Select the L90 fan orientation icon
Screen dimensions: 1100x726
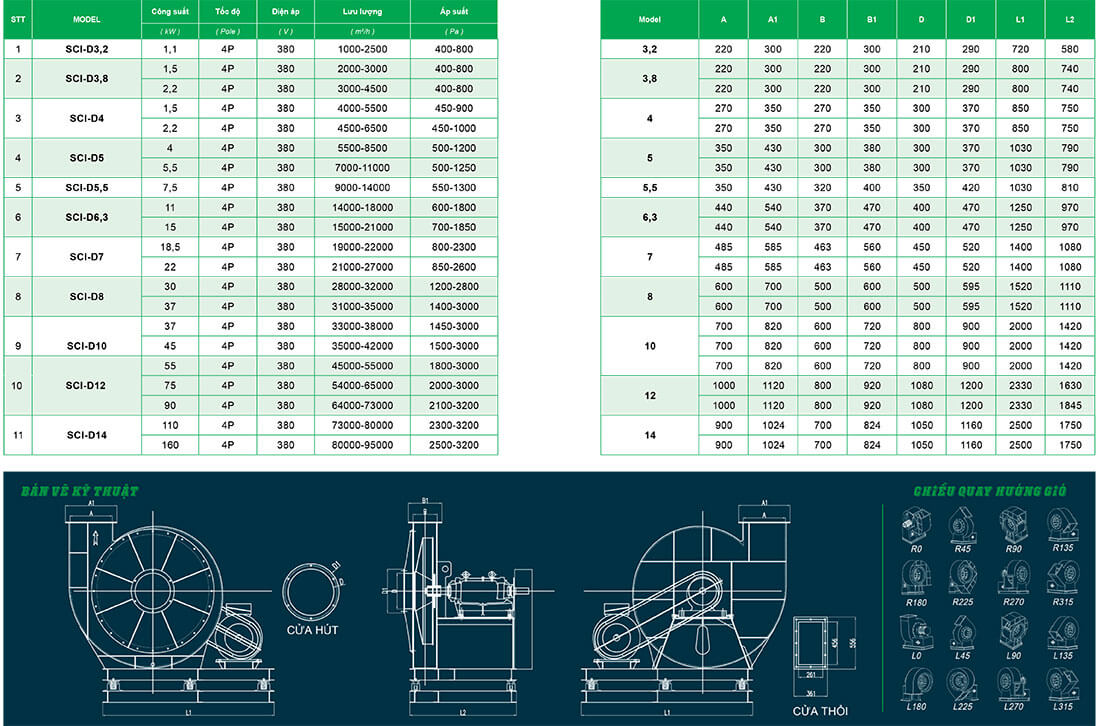[x=1014, y=631]
